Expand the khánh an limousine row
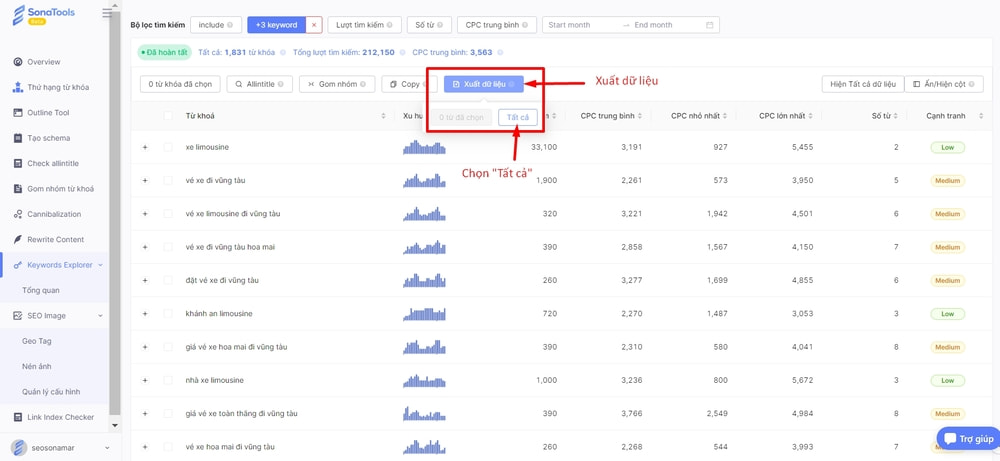The width and height of the screenshot is (1000, 461). click(145, 314)
